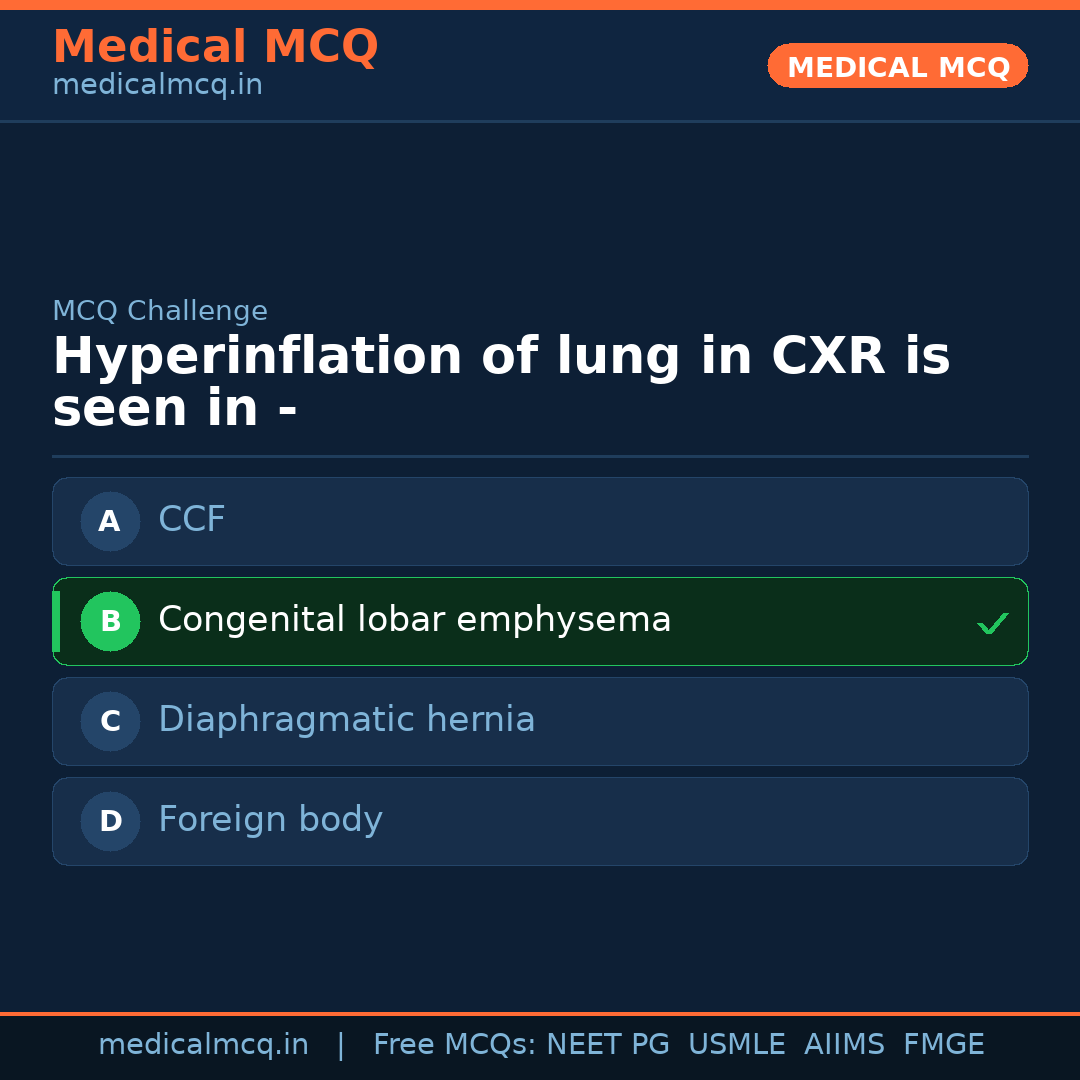The height and width of the screenshot is (1080, 1080).
Task: Select the circular C option badge
Action: pyautogui.click(x=110, y=721)
